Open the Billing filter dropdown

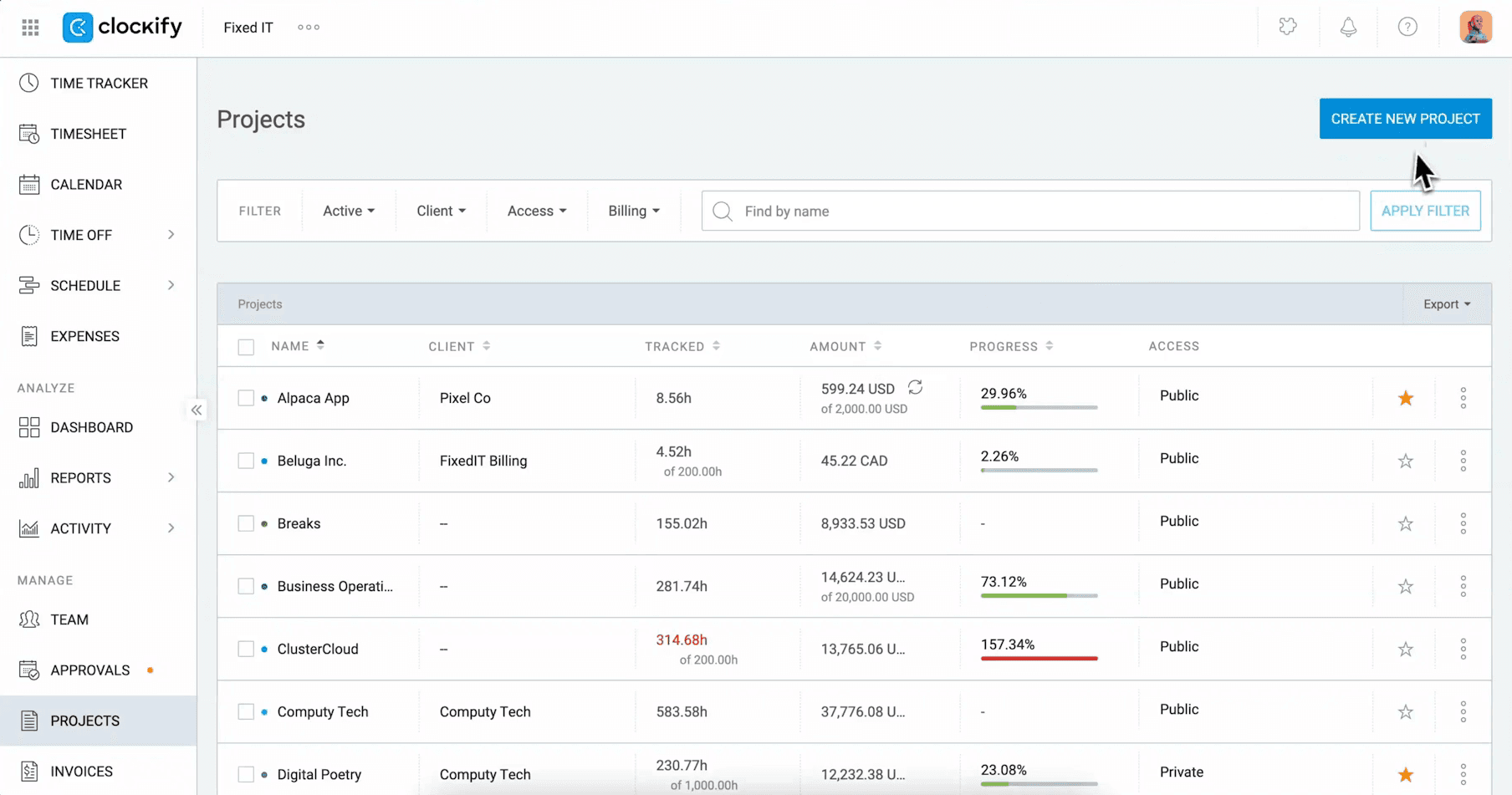click(x=634, y=211)
